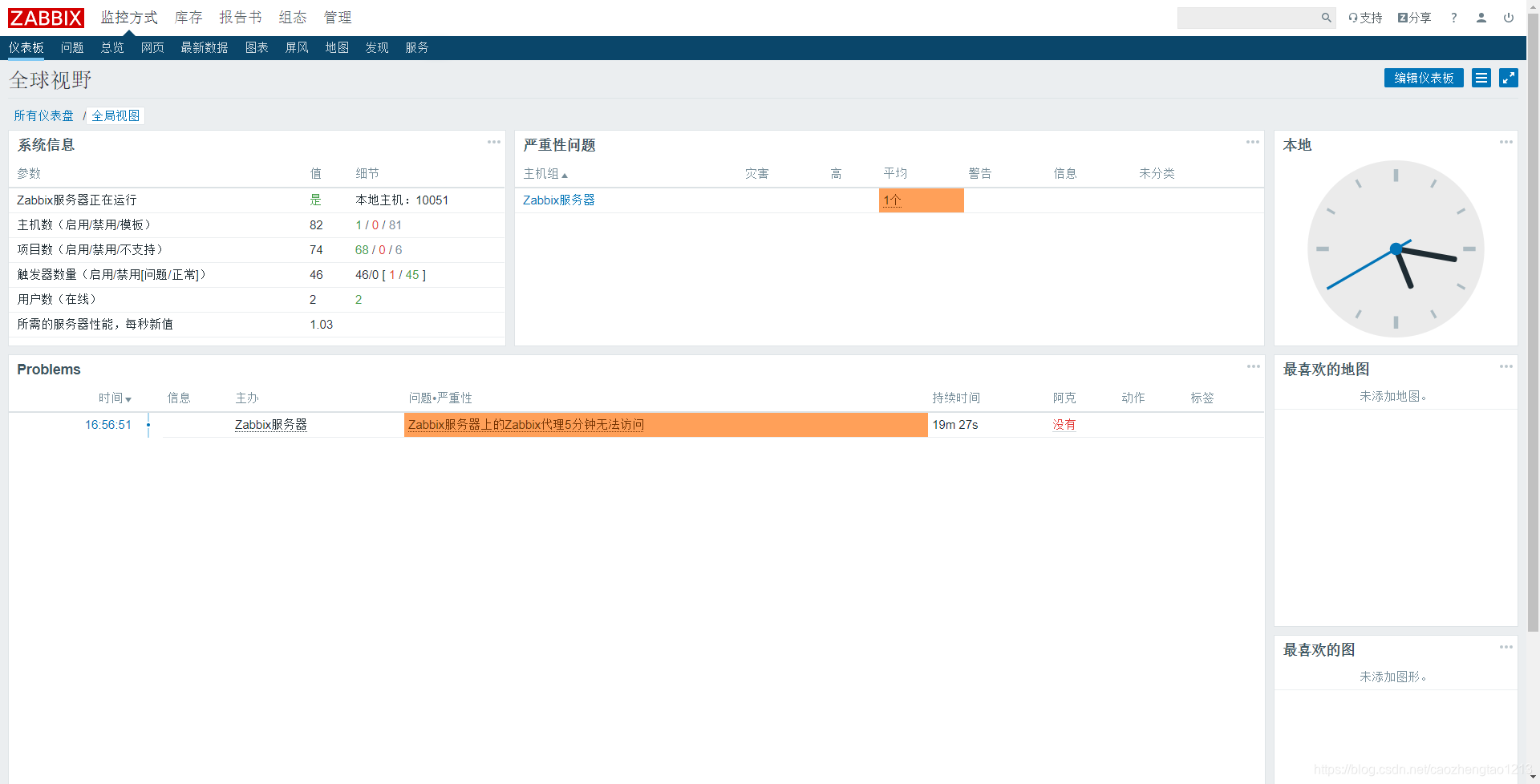
Task: Open 最喜欢的地图 widget options menu
Action: click(x=1506, y=366)
